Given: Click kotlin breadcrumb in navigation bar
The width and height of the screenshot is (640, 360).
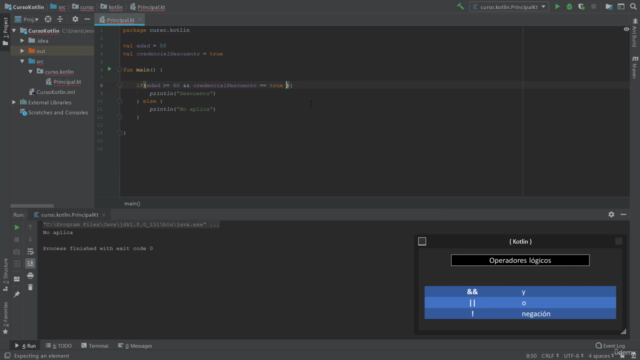Looking at the screenshot, I should click(x=111, y=7).
